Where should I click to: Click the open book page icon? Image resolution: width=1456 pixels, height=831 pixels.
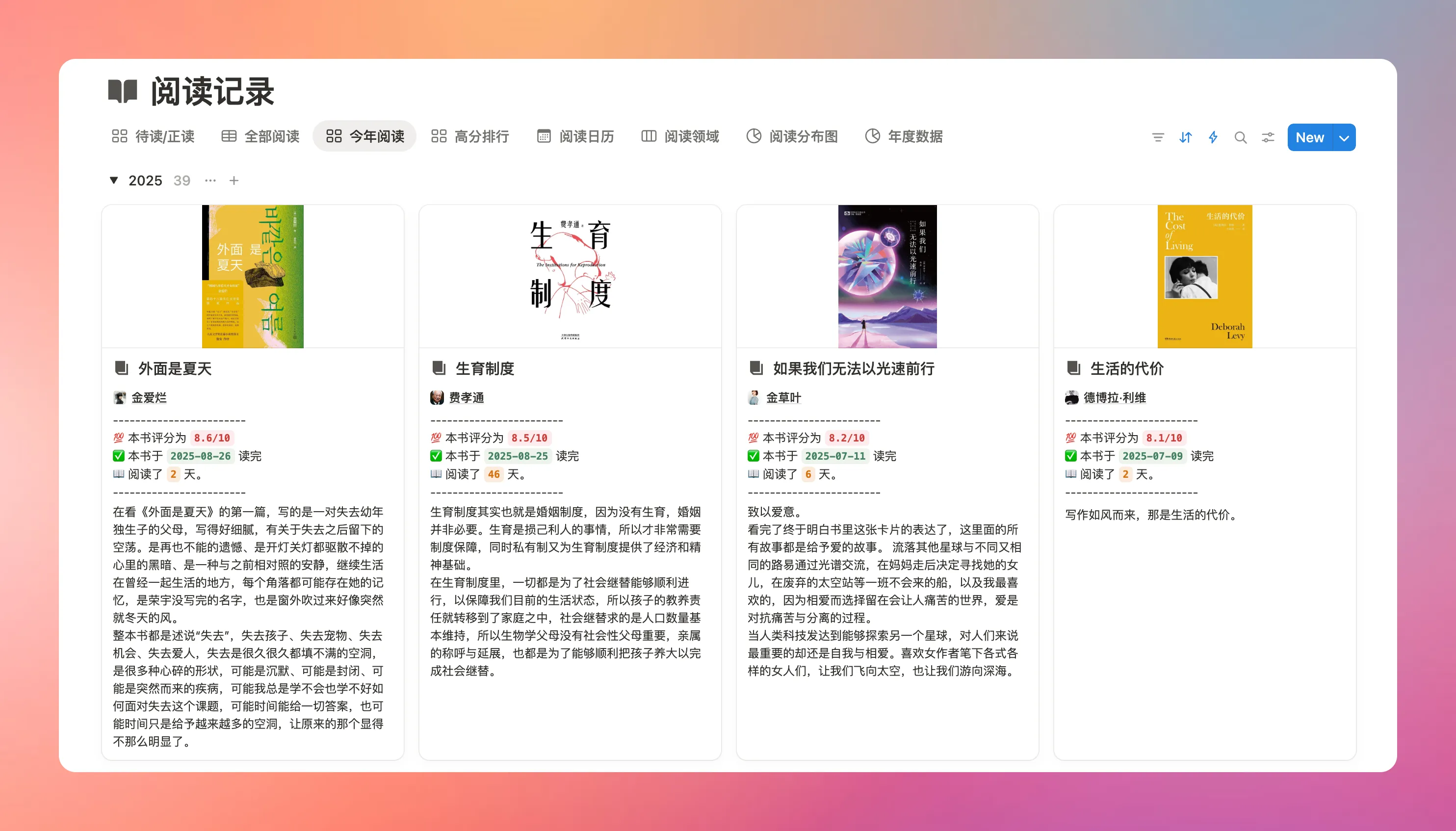pyautogui.click(x=123, y=91)
